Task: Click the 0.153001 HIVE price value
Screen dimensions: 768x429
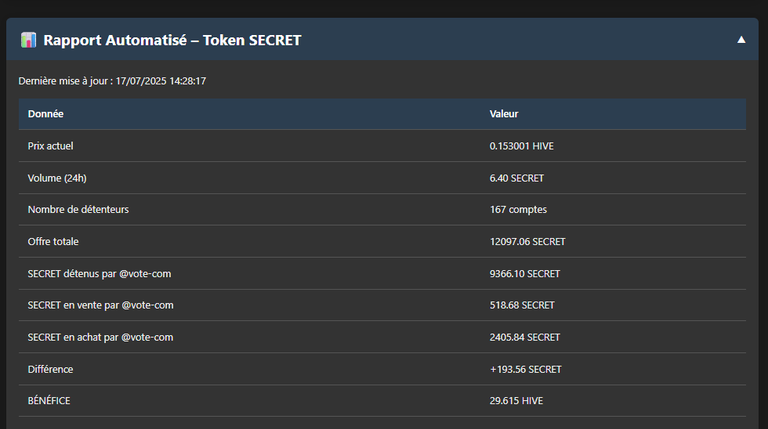Action: coord(522,146)
